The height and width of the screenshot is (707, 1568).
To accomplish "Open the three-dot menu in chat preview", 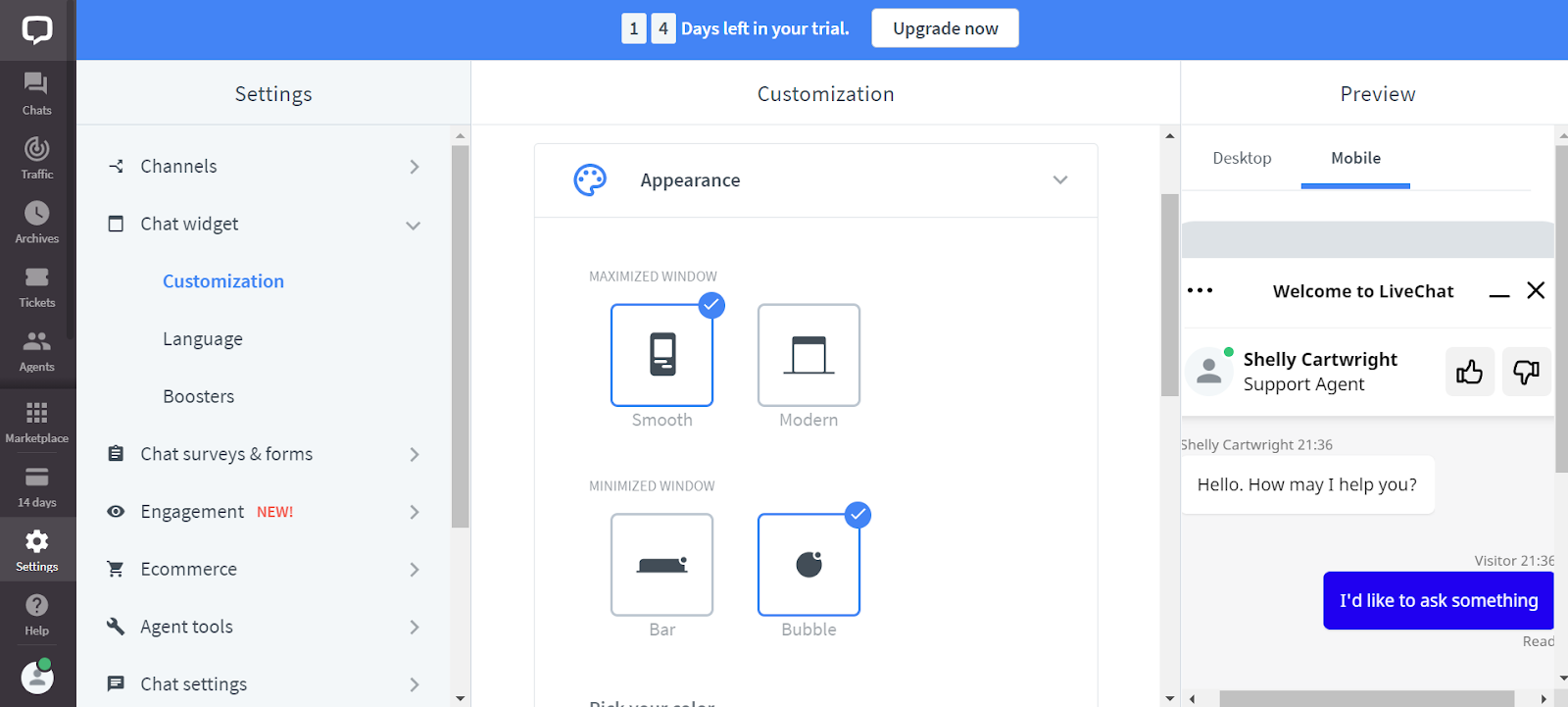I will coord(1200,290).
